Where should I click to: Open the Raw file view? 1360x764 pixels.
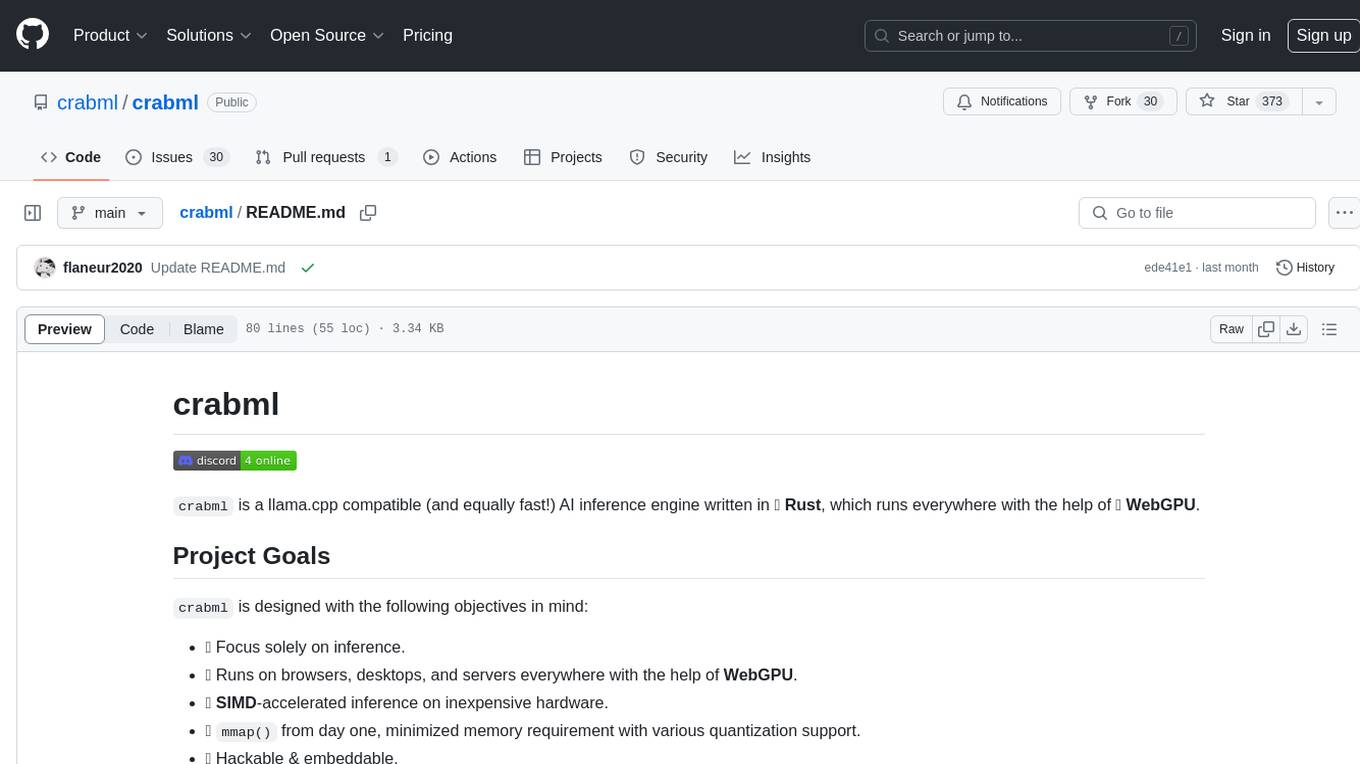pos(1231,329)
